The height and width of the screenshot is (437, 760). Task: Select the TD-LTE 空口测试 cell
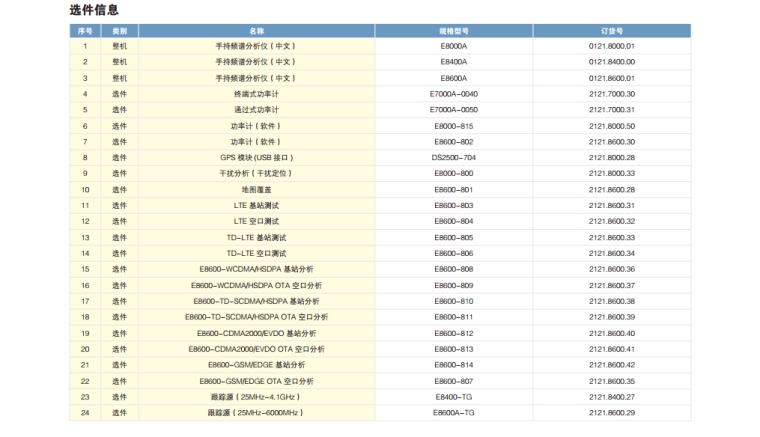click(x=256, y=253)
